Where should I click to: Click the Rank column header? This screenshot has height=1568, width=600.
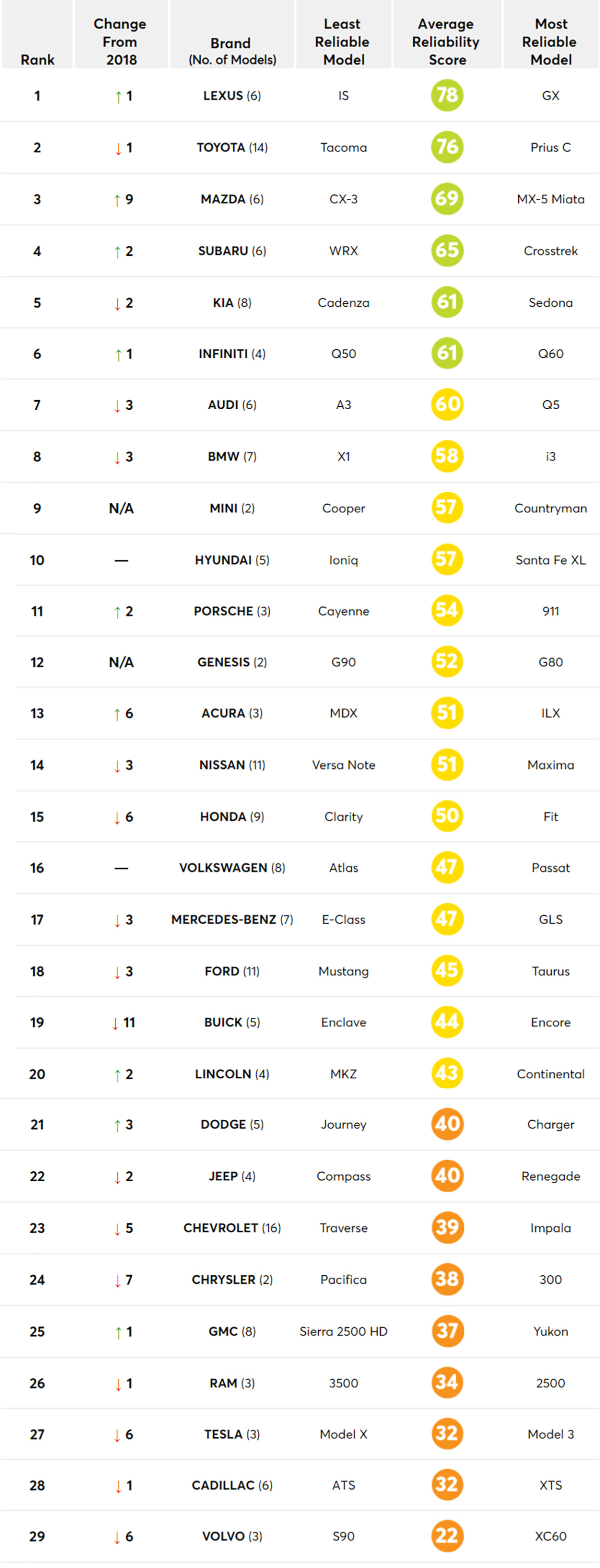[x=37, y=59]
